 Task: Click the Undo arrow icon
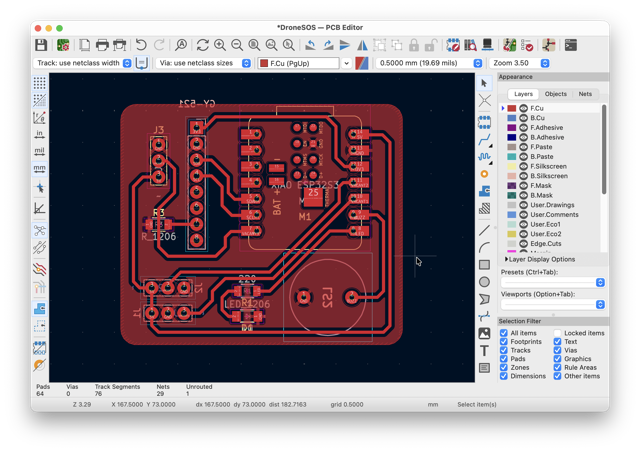pos(141,45)
